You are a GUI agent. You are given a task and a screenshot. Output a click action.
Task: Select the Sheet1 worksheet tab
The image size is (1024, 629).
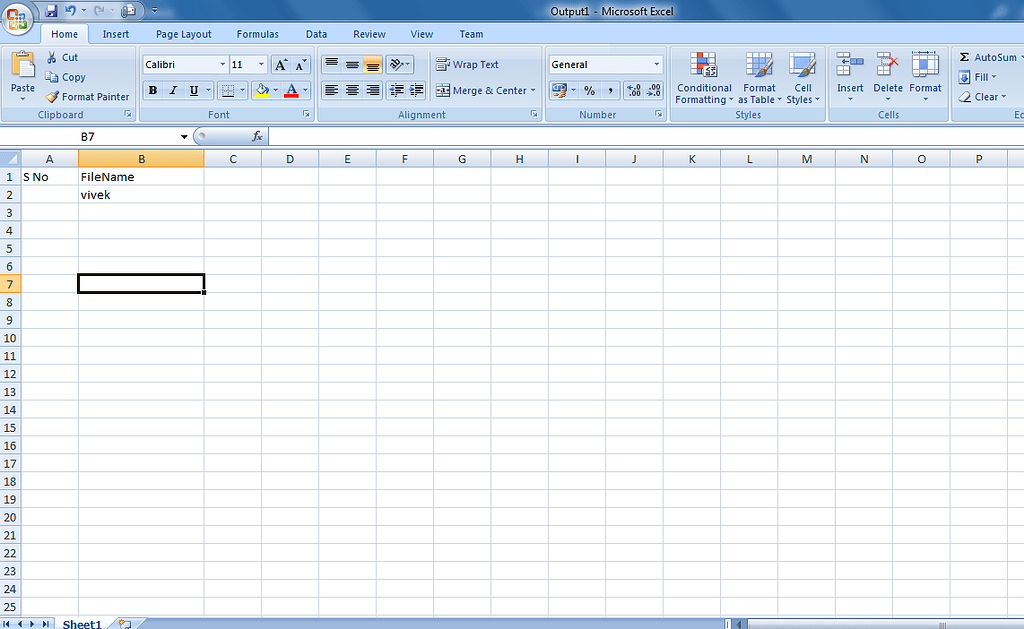pyautogui.click(x=81, y=622)
